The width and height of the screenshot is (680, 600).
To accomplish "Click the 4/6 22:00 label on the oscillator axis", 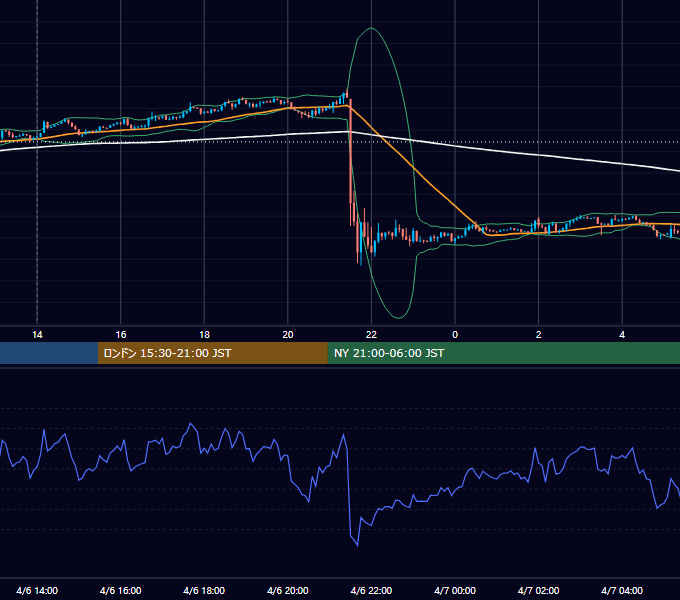I will (371, 590).
